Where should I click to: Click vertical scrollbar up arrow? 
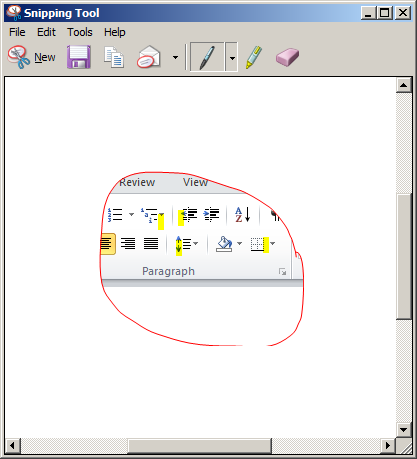404,85
